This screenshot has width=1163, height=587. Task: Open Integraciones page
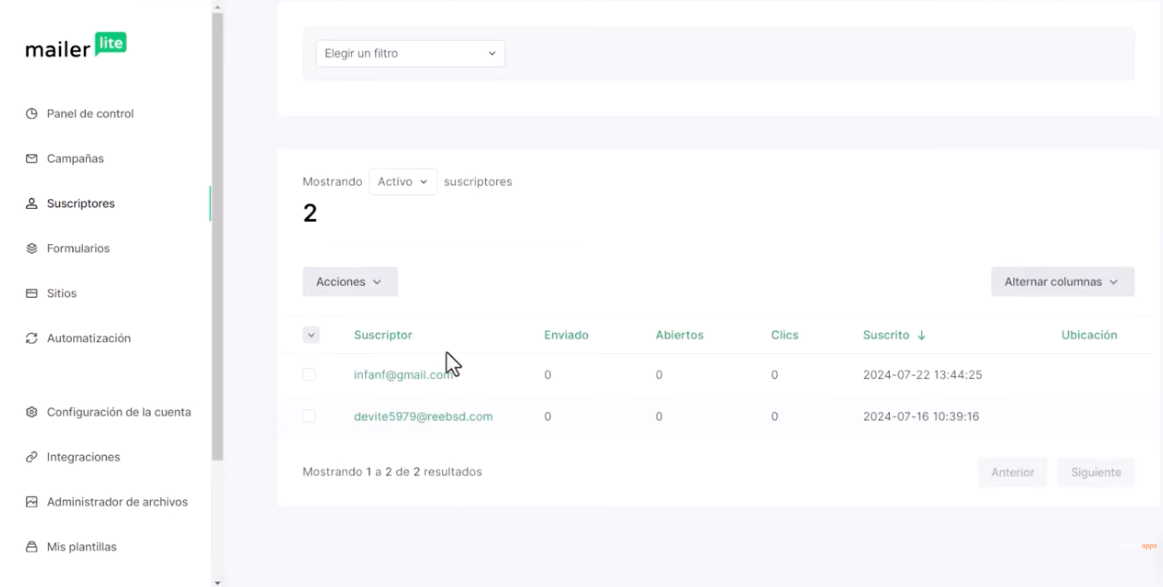[x=83, y=457]
